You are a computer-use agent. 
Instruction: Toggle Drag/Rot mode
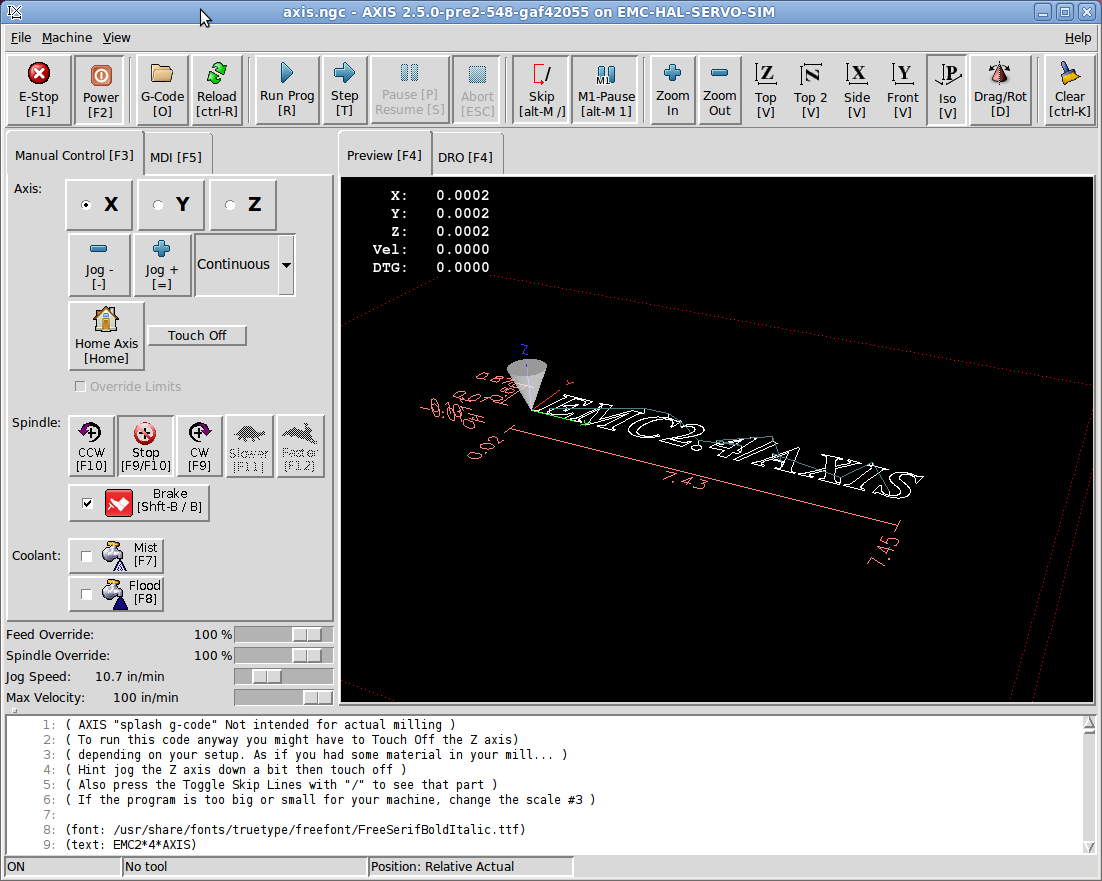[1000, 90]
